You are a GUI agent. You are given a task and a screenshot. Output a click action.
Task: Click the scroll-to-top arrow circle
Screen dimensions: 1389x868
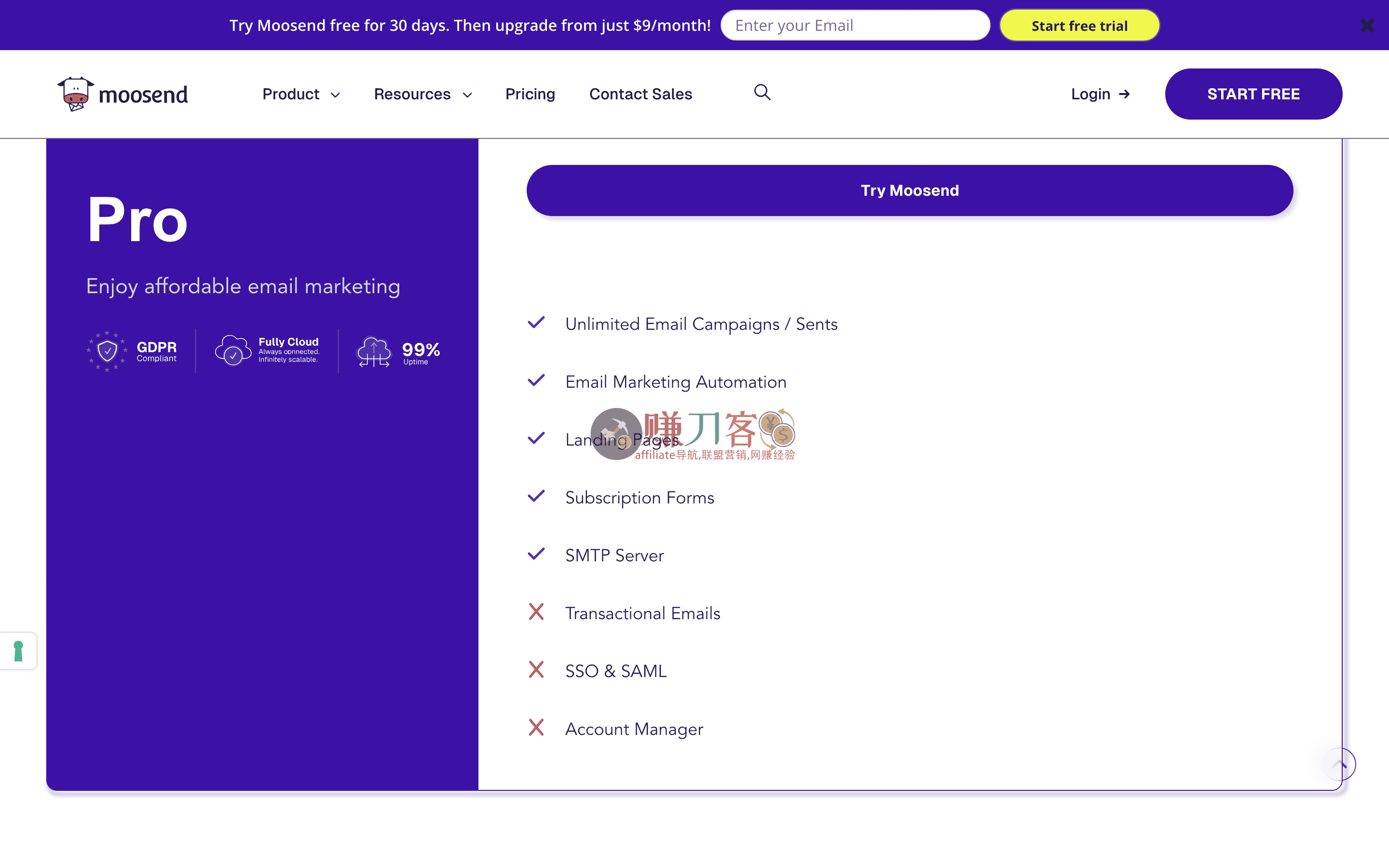click(x=1340, y=764)
